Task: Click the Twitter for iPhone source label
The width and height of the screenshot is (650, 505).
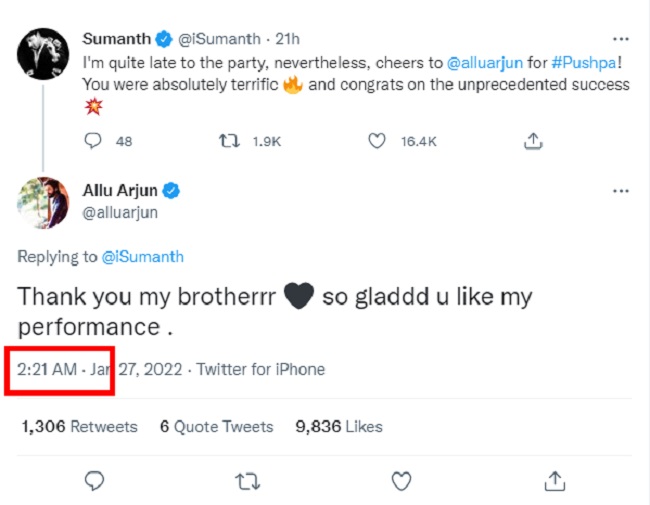Action: [x=260, y=369]
